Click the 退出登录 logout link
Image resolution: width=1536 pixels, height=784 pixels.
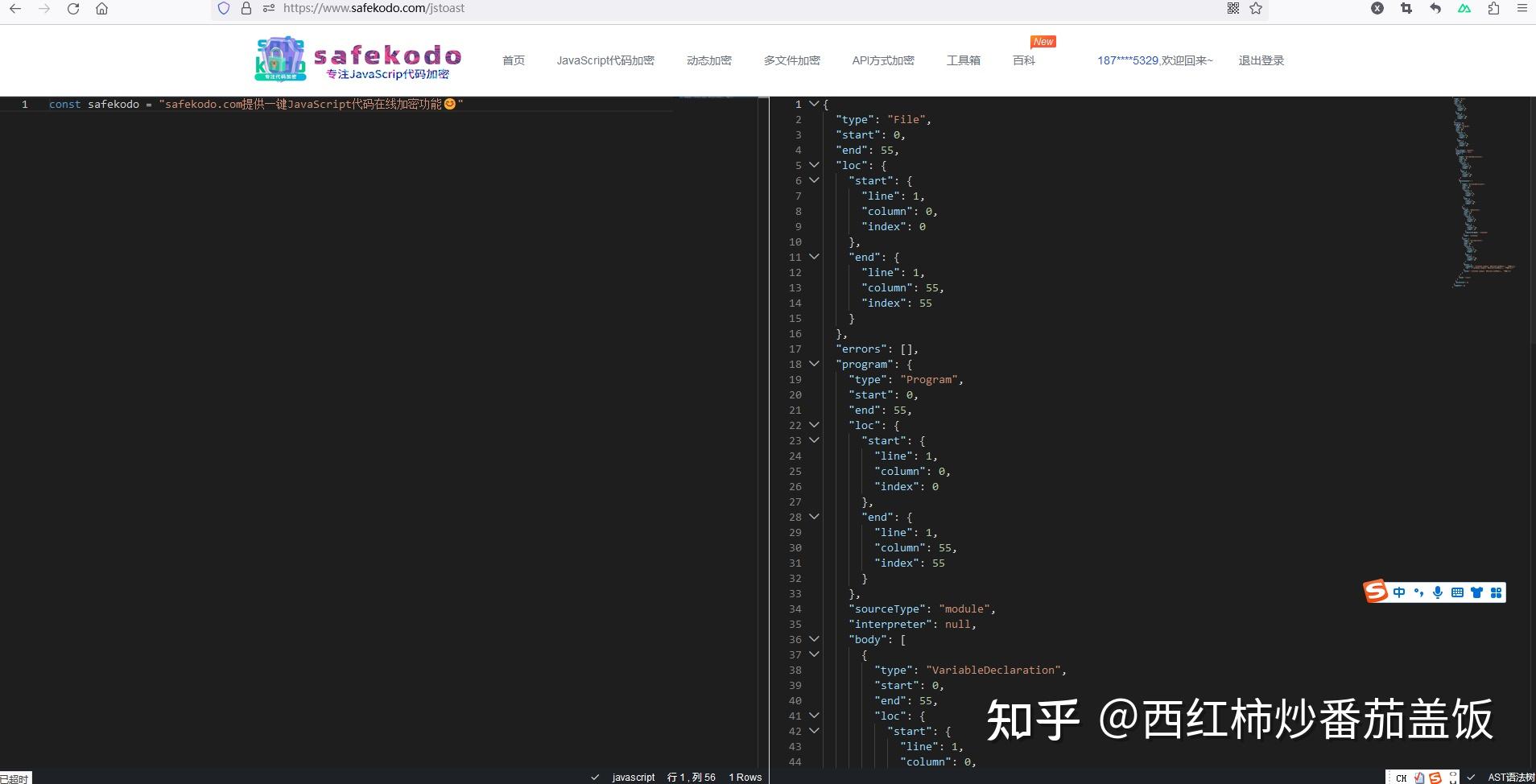1261,60
